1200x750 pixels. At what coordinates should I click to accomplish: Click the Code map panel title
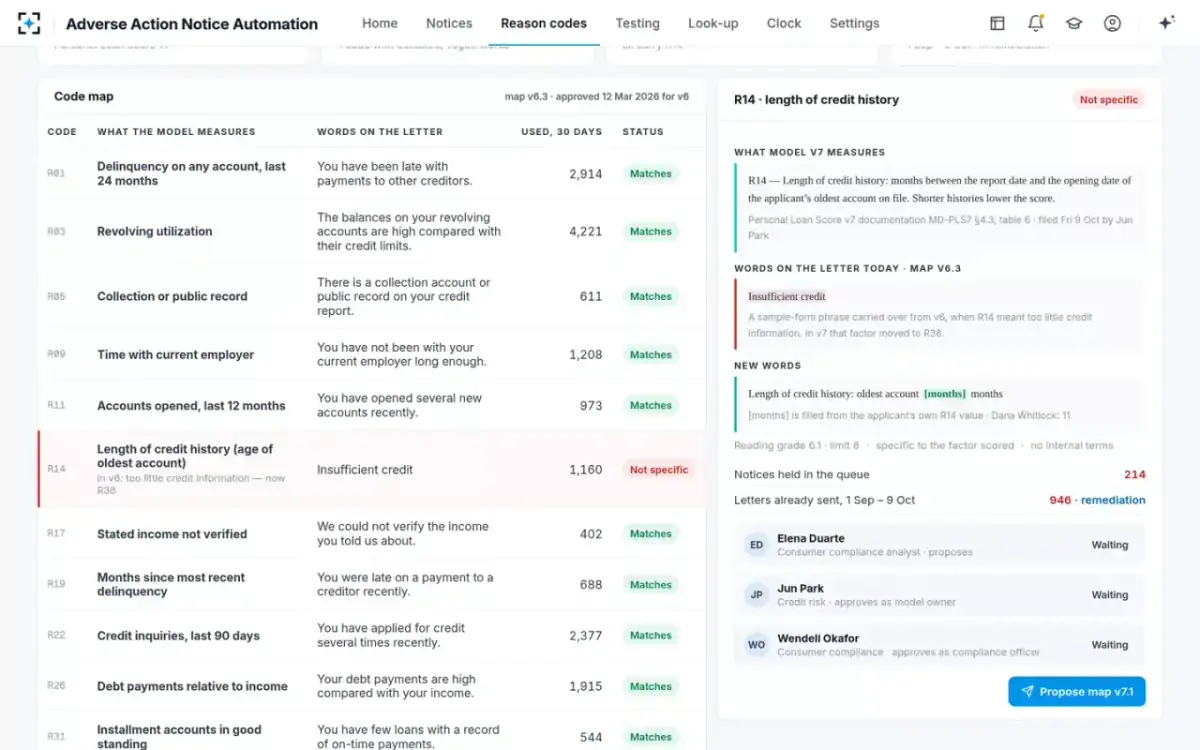(84, 97)
